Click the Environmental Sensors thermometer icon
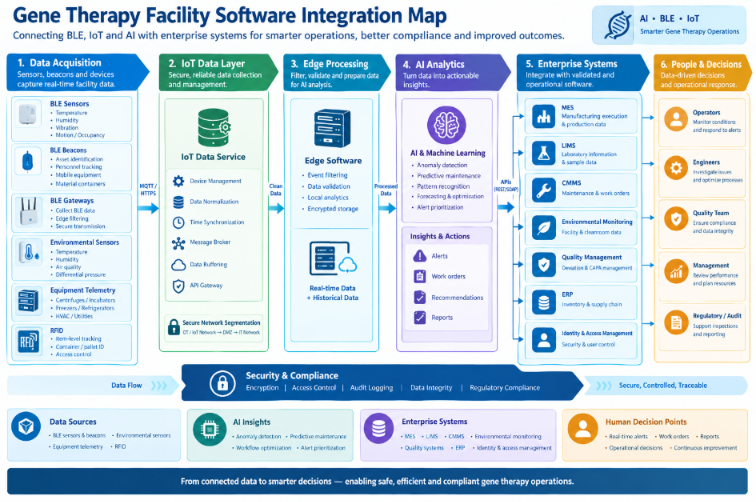This screenshot has width=756, height=502. pos(28,253)
